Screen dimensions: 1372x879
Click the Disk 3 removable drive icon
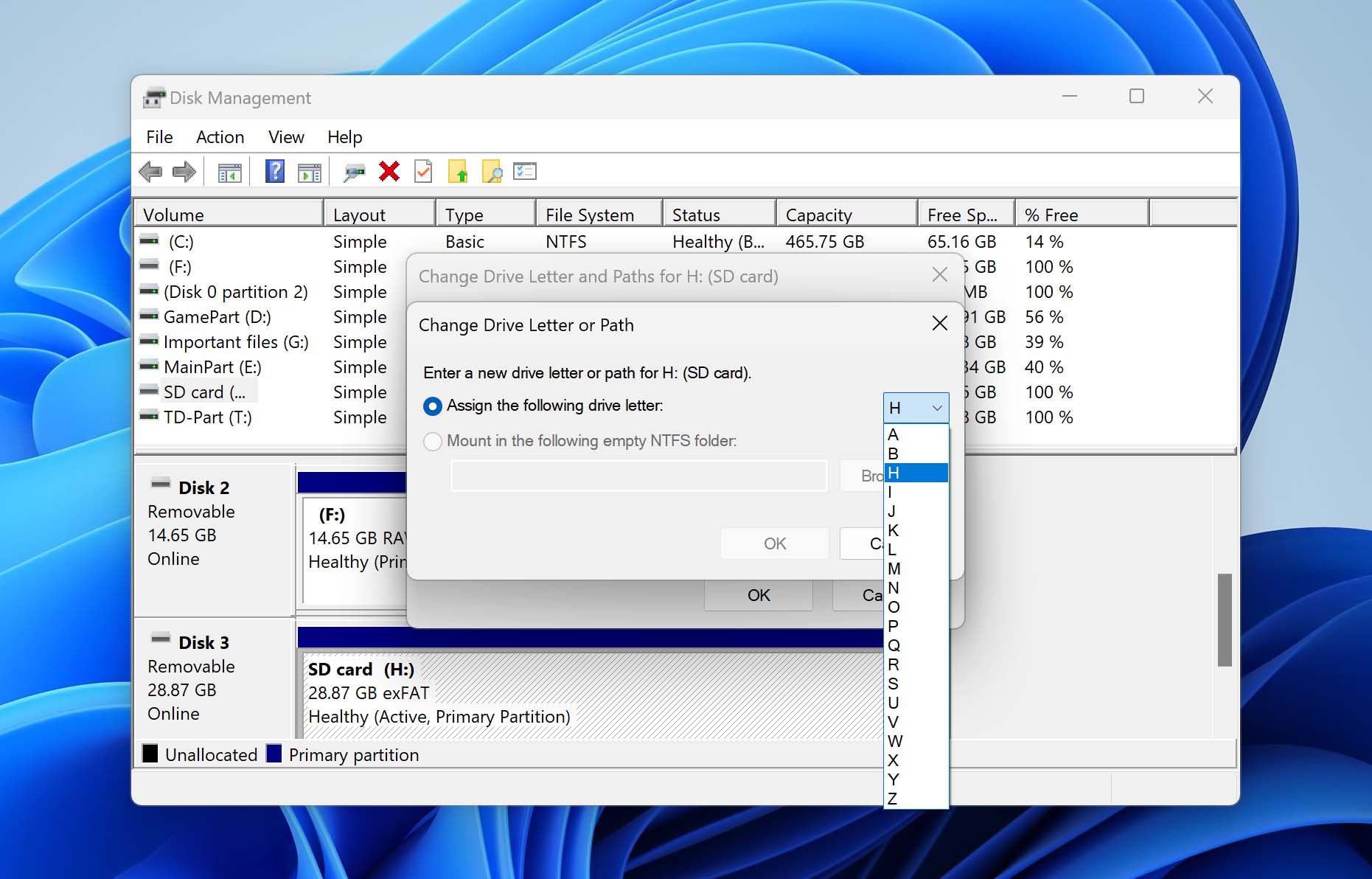(161, 639)
